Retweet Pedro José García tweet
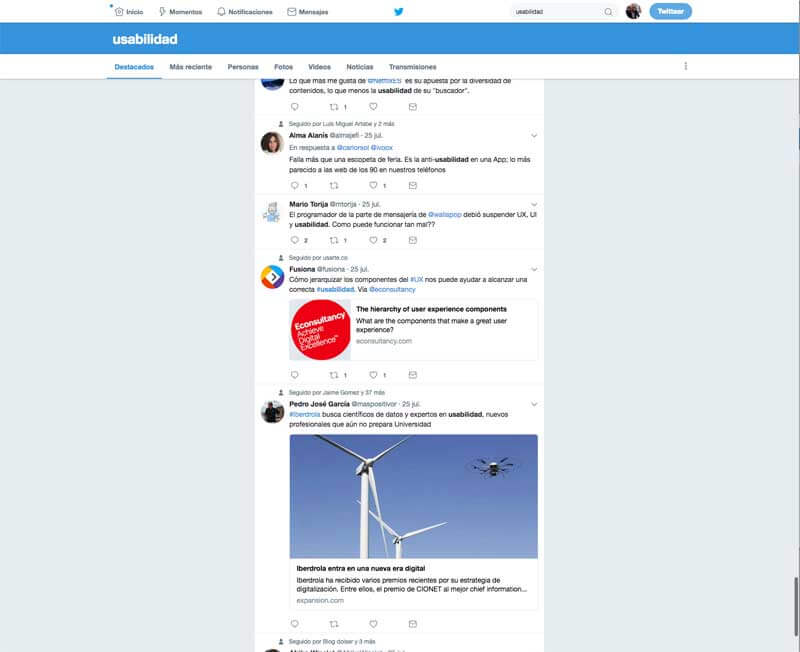The width and height of the screenshot is (800, 652). (334, 624)
